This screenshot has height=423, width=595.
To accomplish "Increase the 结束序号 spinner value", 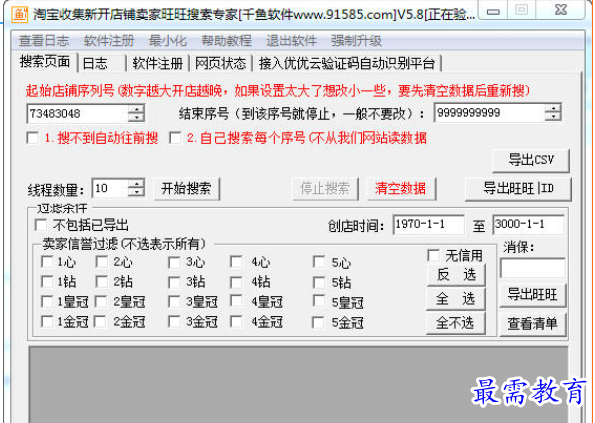I will coord(553,108).
